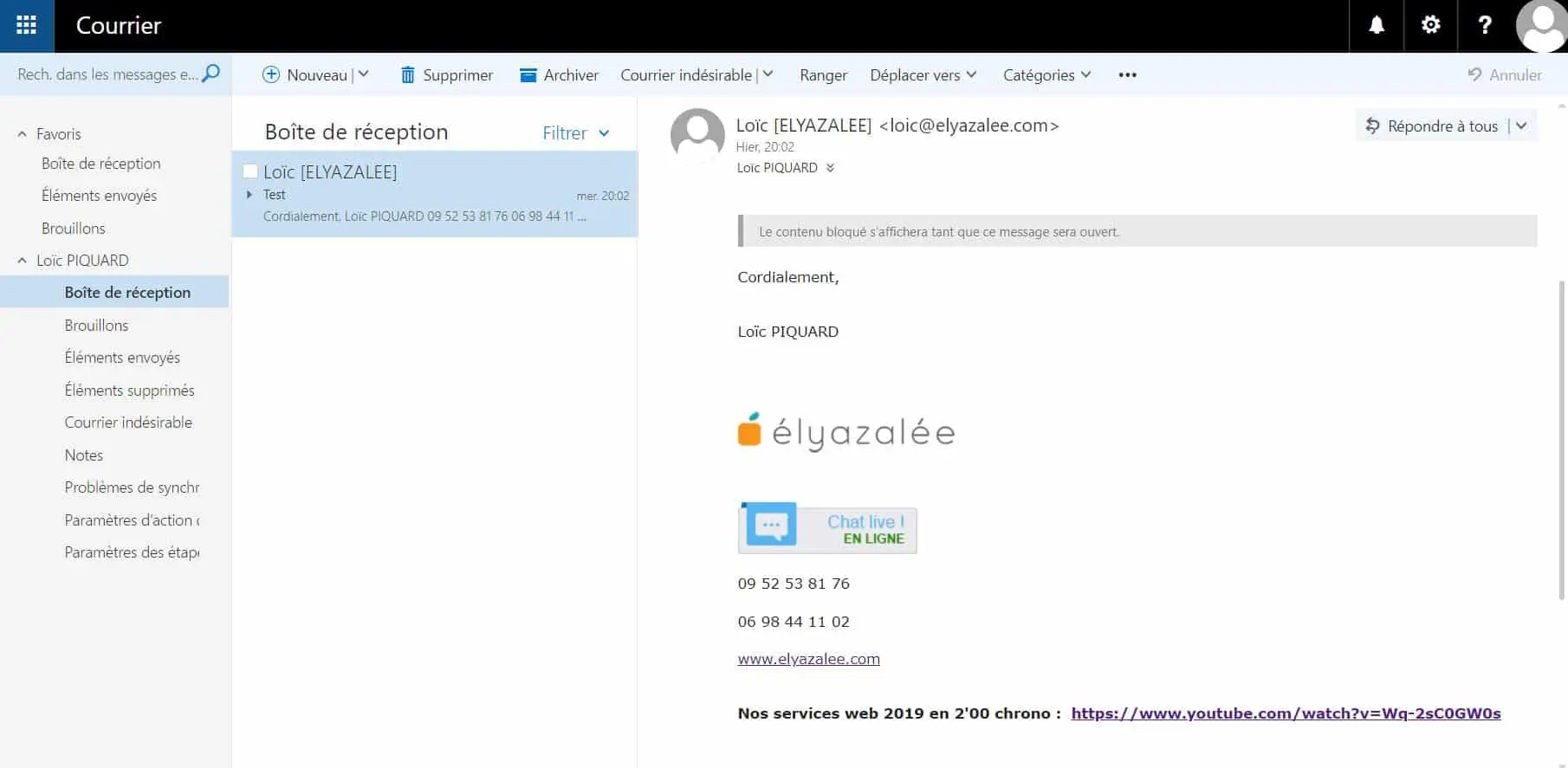This screenshot has height=768, width=1568.
Task: Expand the Test conversation triangle
Action: click(249, 195)
